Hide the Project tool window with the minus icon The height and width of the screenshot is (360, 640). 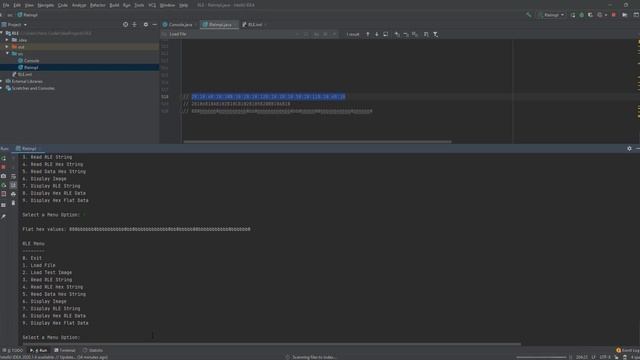[x=155, y=24]
